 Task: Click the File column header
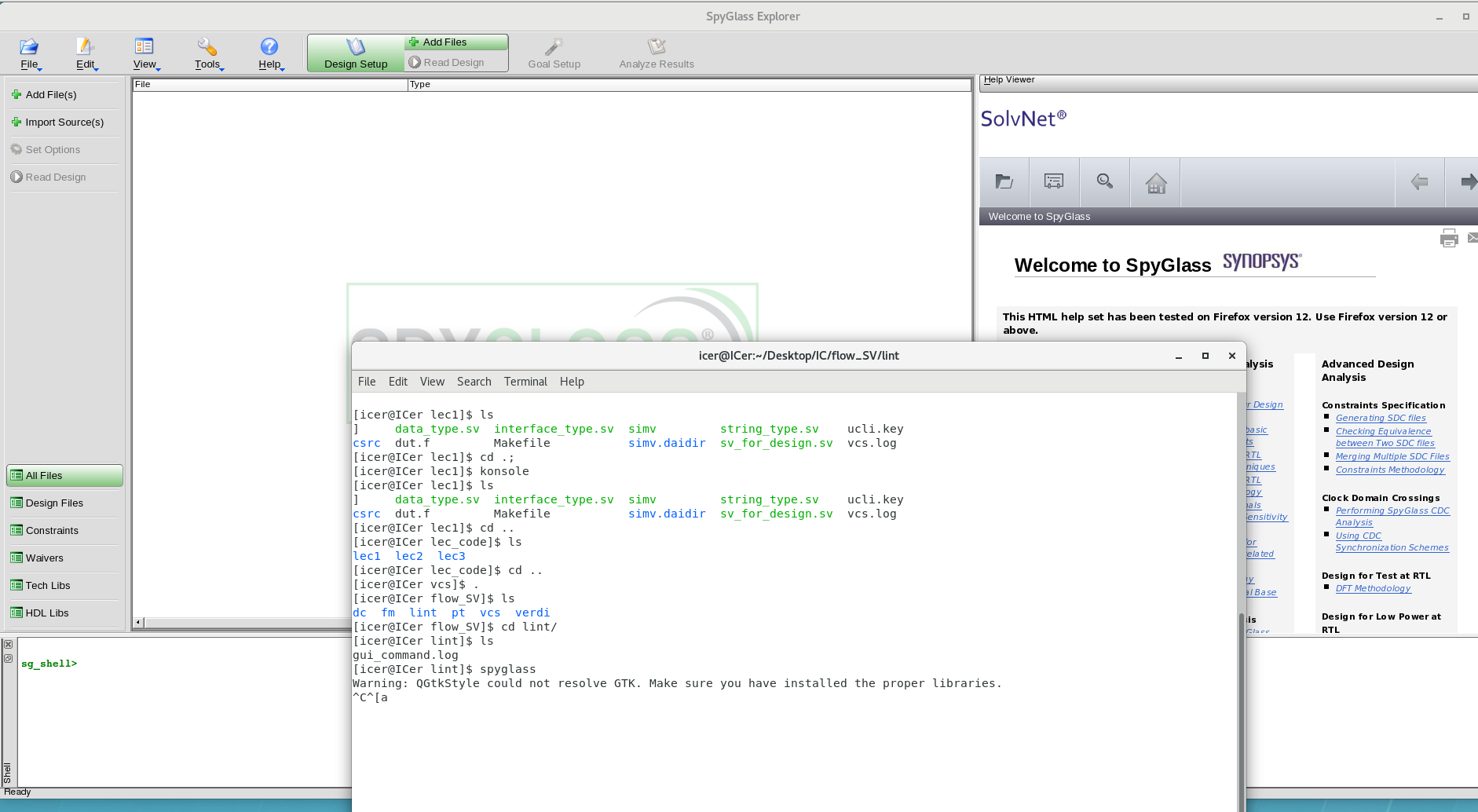tap(270, 85)
